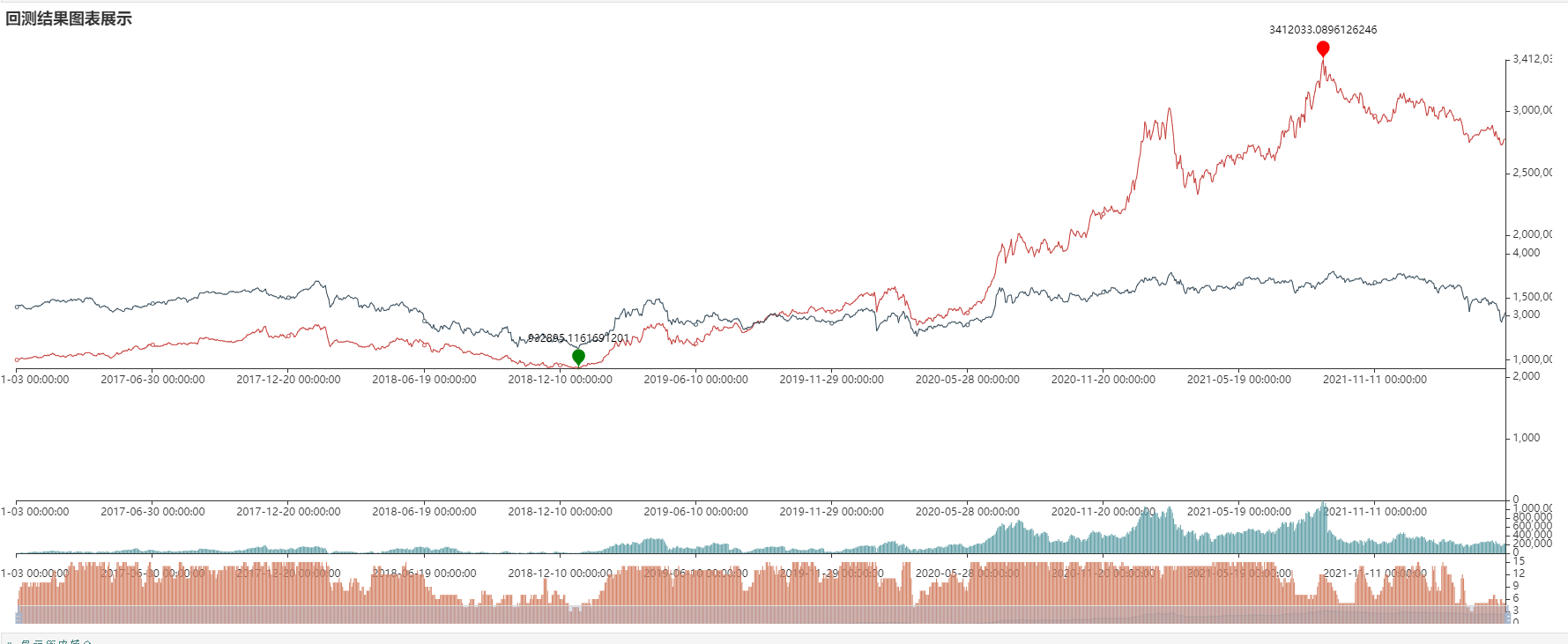Screen dimensions: 1568x644
Task: Click the middle of the data zoom bar
Action: 762,615
